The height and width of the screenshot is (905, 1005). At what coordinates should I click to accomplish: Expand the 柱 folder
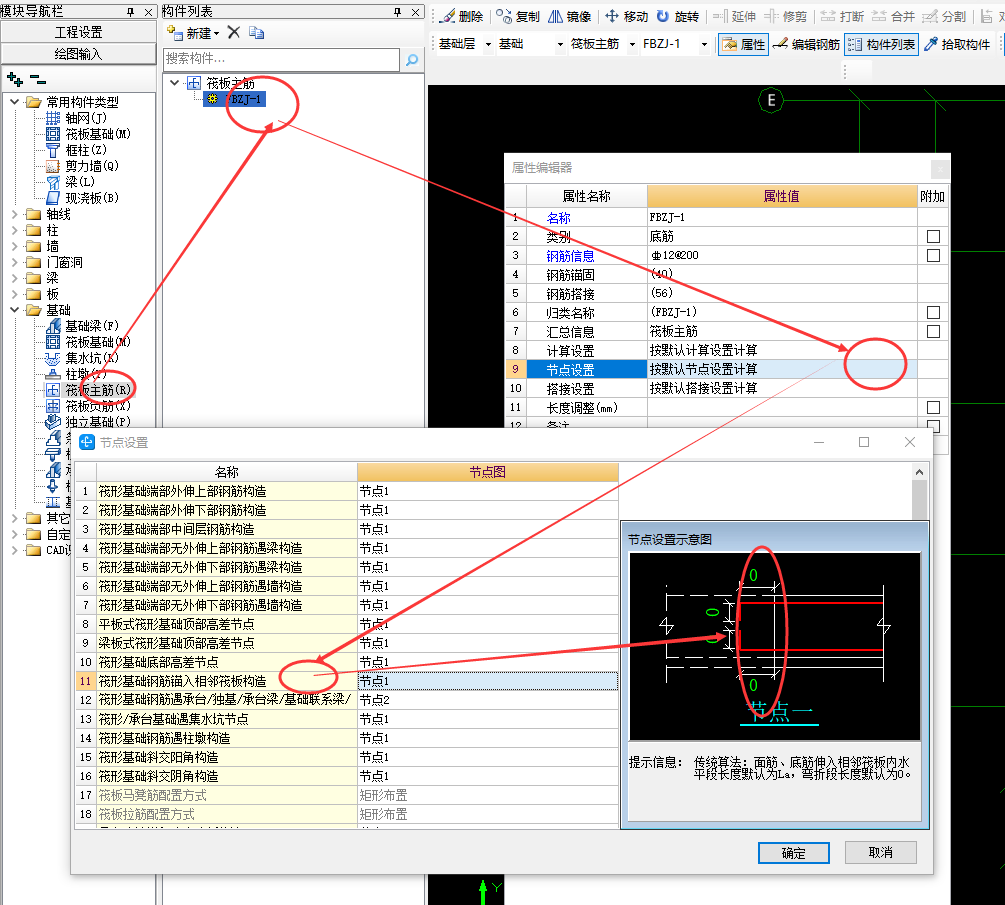coord(15,230)
